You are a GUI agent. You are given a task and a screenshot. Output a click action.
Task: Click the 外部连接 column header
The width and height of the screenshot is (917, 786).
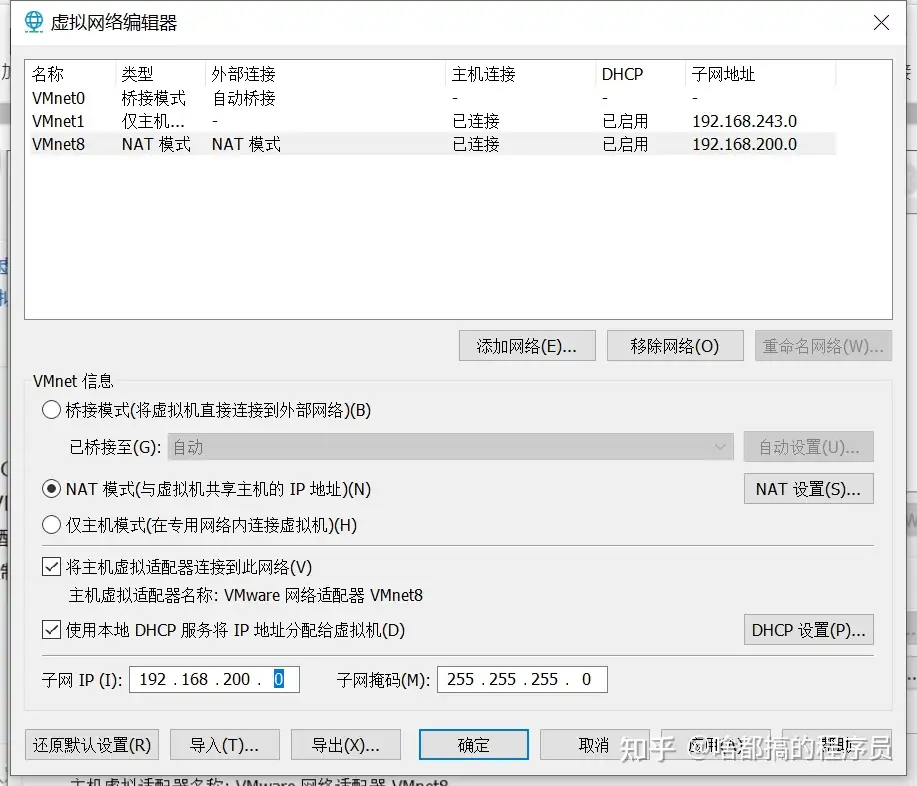[x=325, y=74]
